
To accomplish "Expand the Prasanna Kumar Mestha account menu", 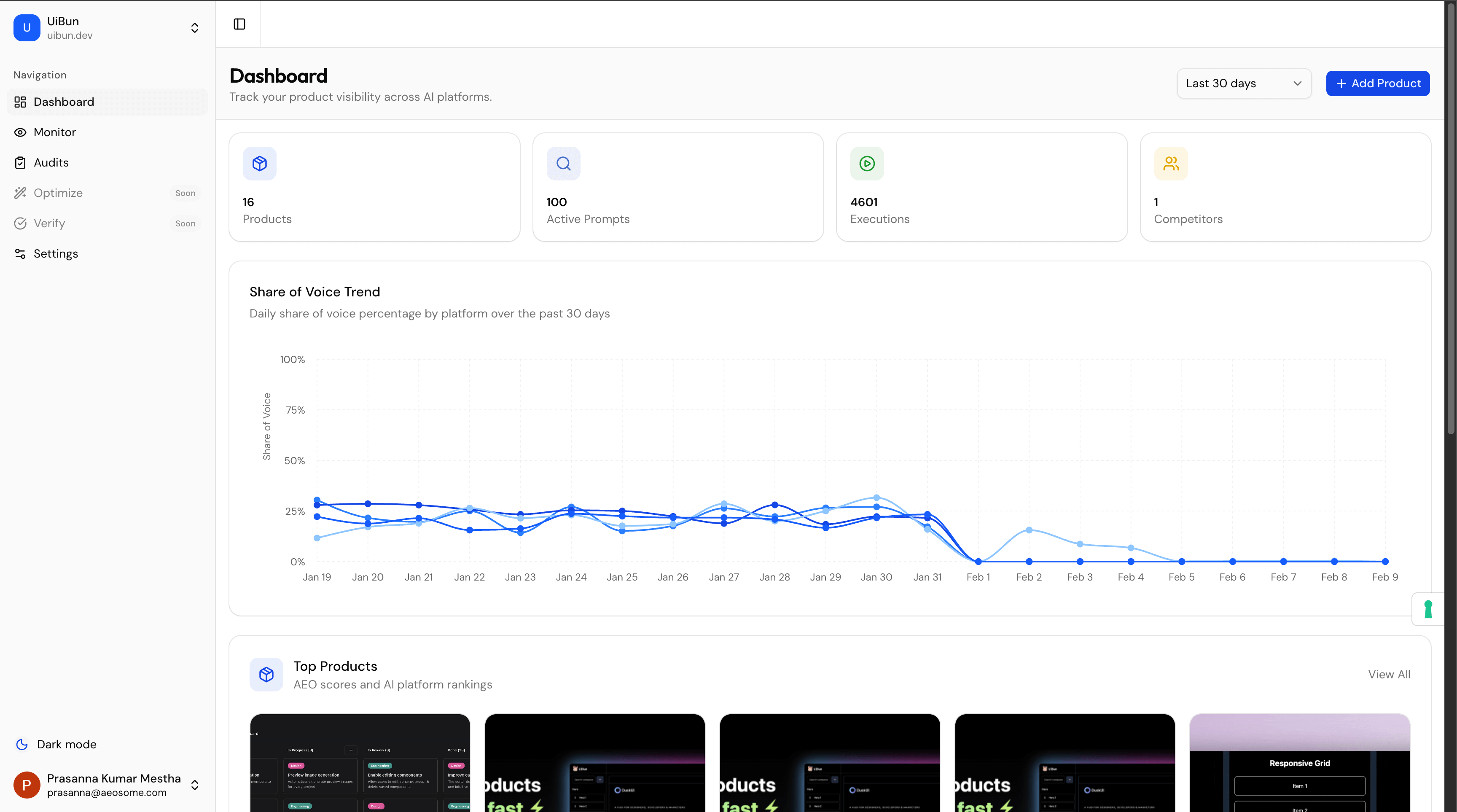I will [x=195, y=785].
